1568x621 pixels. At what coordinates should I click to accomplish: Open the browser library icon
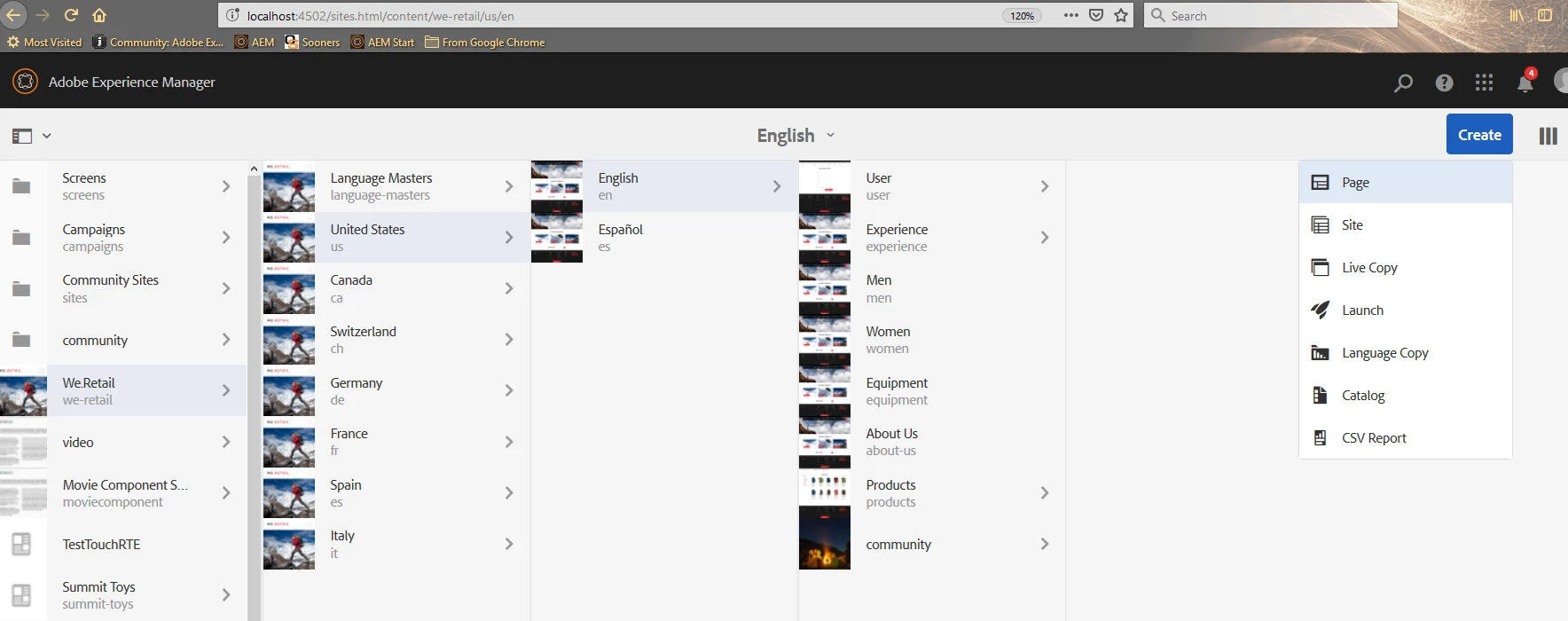coord(1517,15)
